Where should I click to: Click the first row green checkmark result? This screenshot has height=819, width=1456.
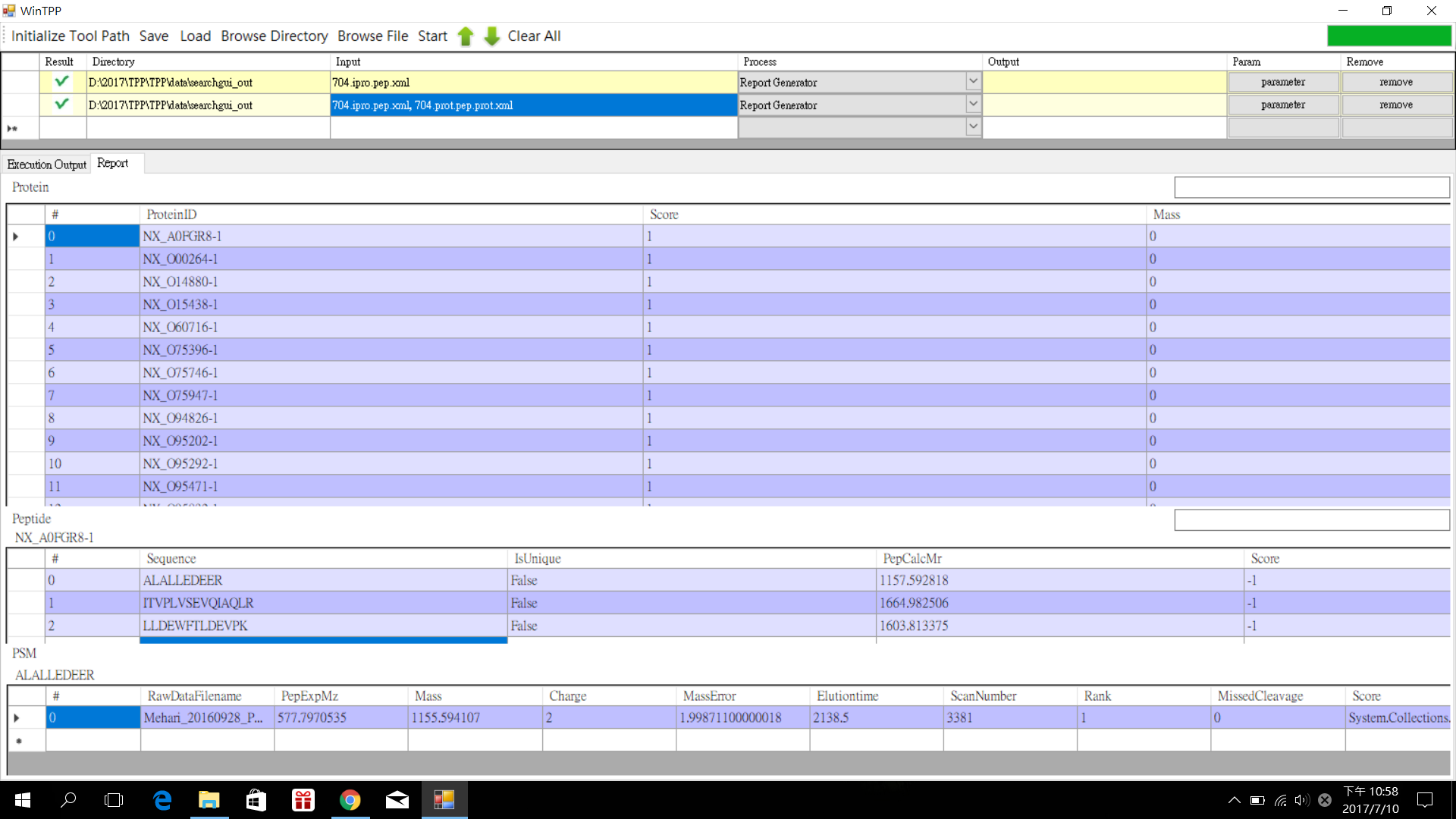(62, 82)
